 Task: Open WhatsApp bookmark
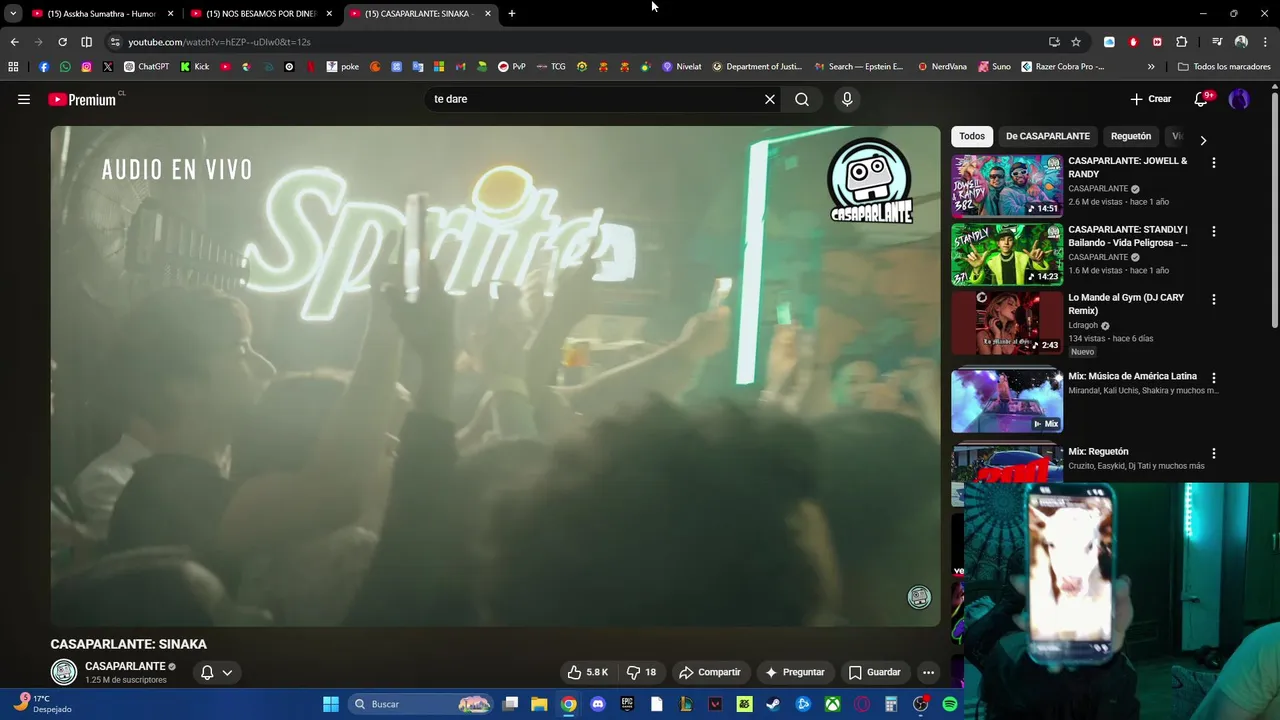(x=65, y=67)
